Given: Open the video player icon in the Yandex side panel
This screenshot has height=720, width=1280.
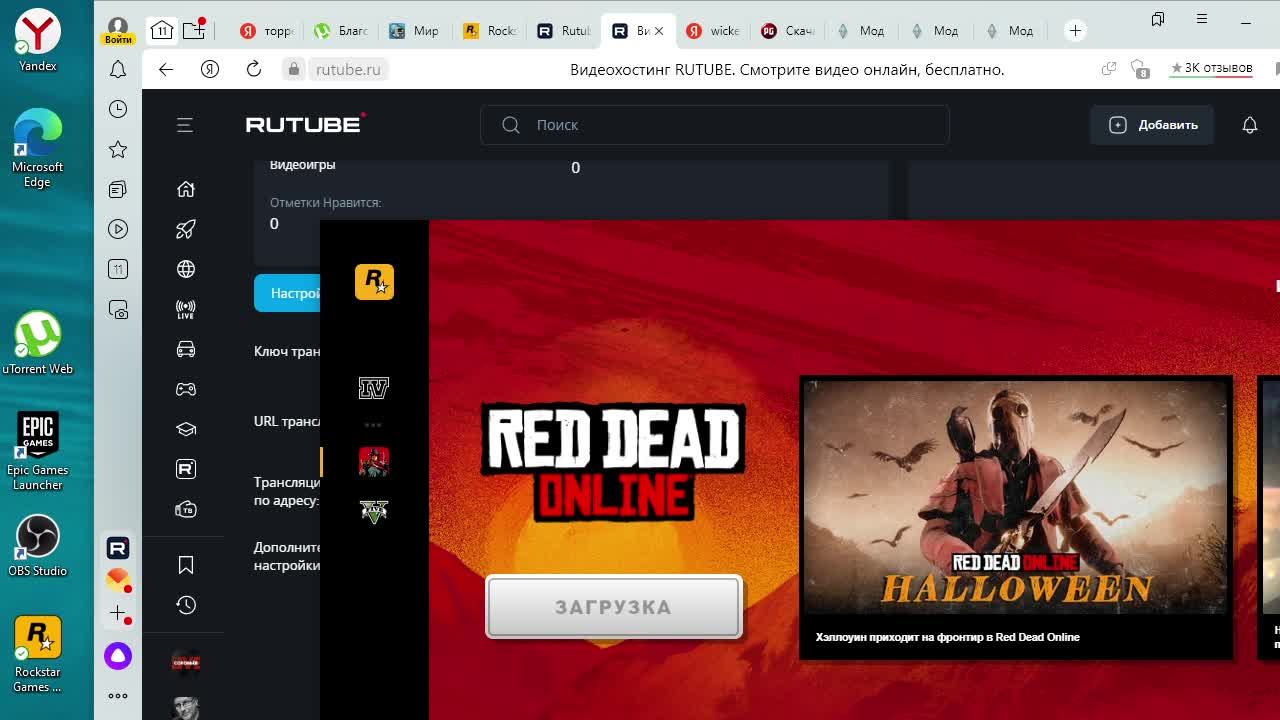Looking at the screenshot, I should (x=118, y=229).
